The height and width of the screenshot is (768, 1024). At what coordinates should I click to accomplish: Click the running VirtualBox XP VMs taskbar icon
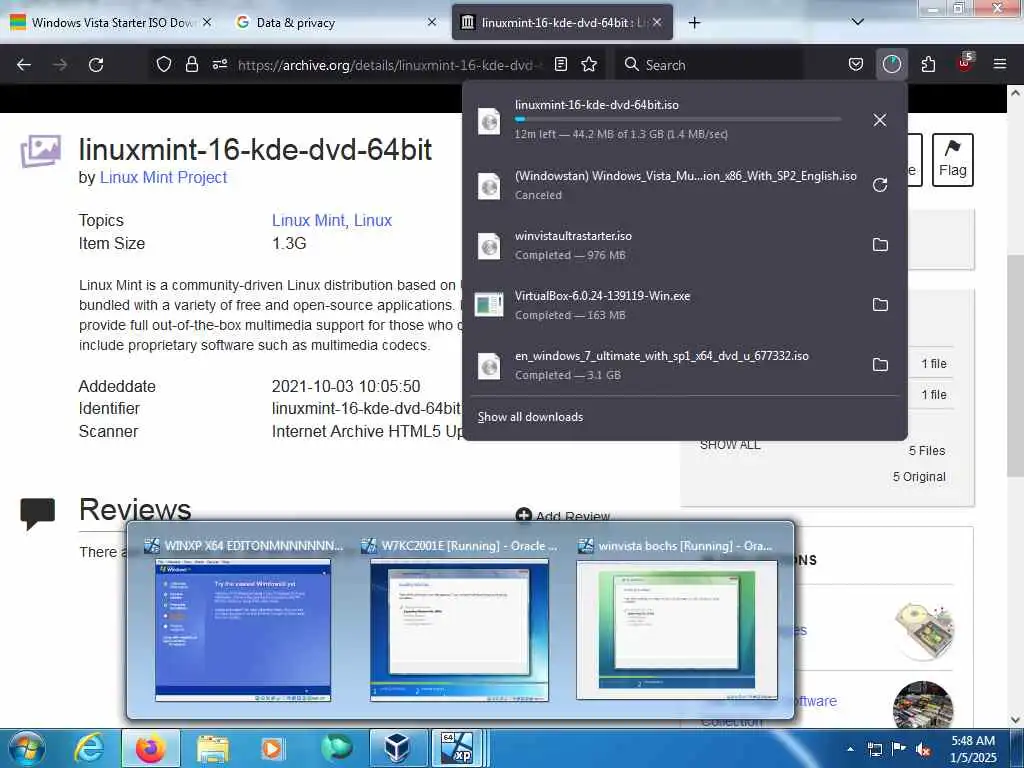(x=458, y=748)
